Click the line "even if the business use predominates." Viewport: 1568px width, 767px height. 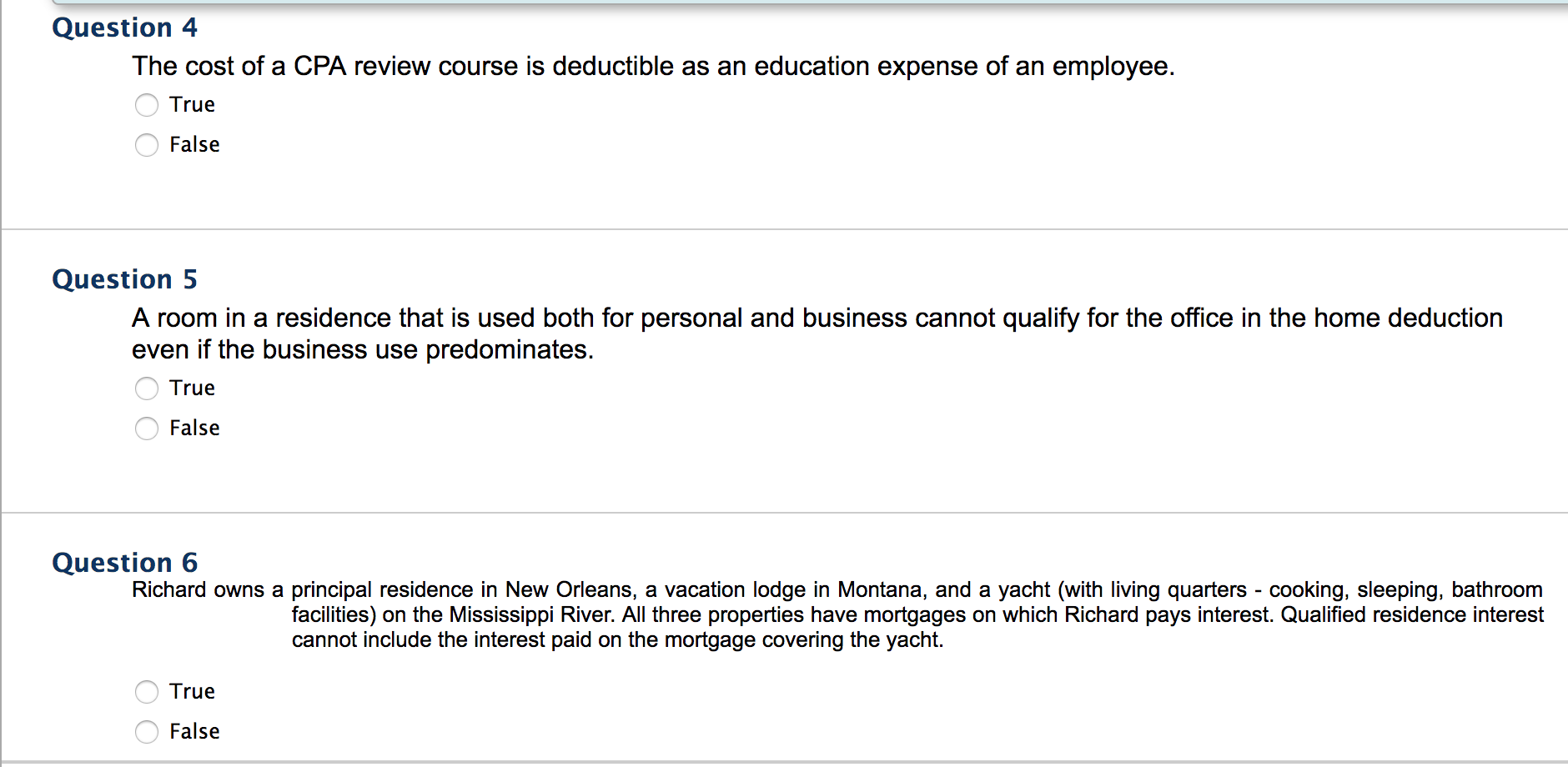pyautogui.click(x=363, y=350)
